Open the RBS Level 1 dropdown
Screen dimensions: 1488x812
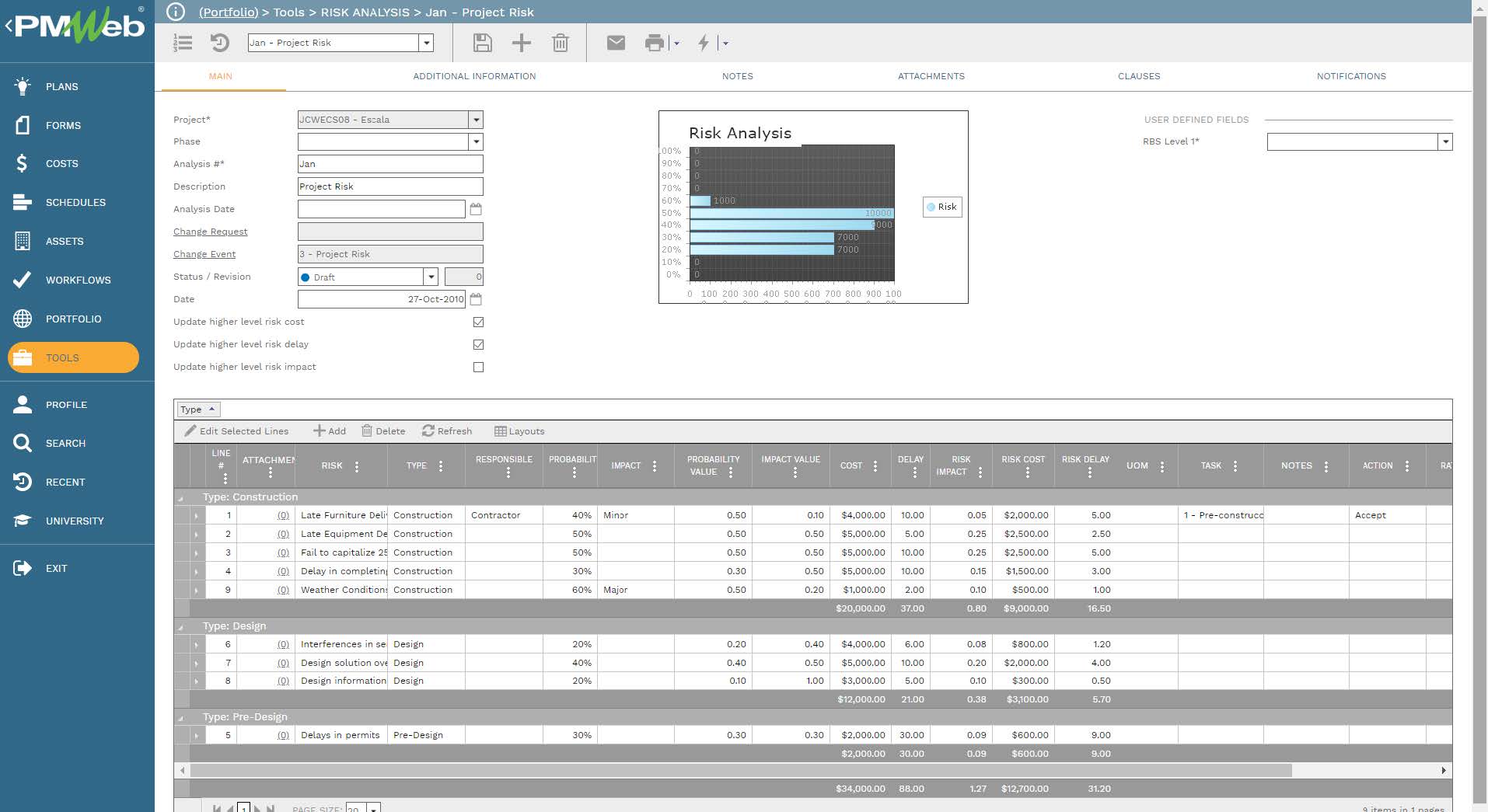pyautogui.click(x=1445, y=141)
